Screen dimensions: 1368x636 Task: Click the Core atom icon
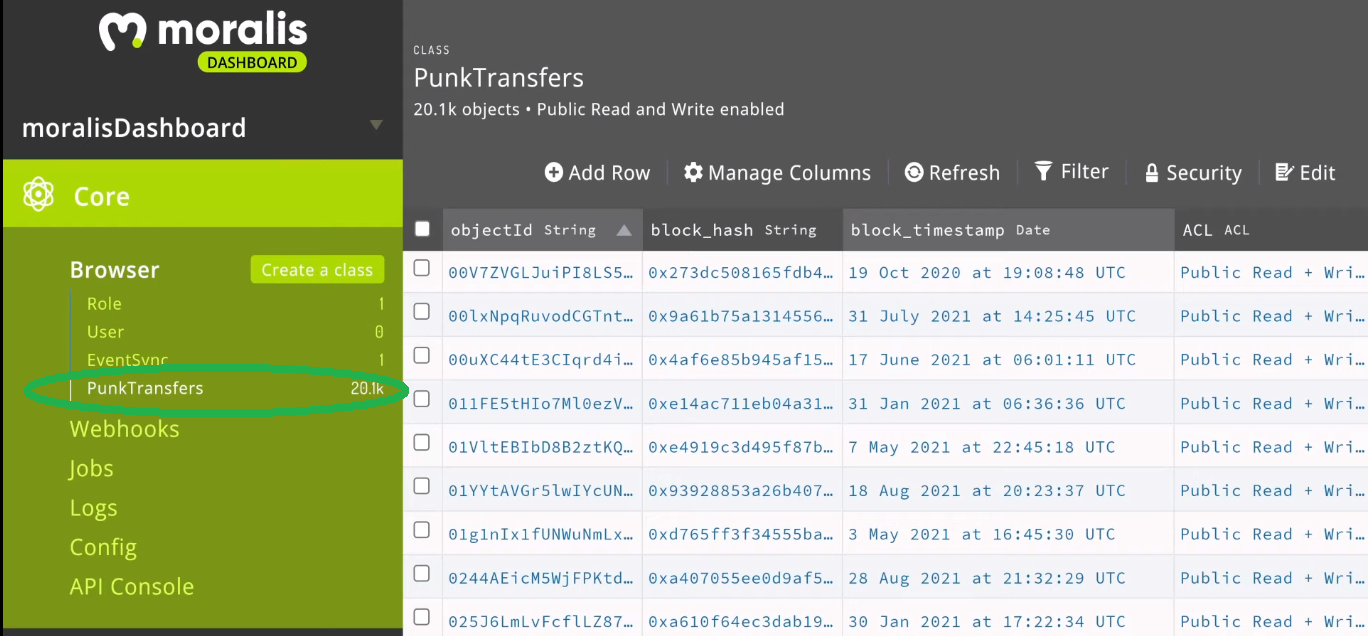click(38, 194)
